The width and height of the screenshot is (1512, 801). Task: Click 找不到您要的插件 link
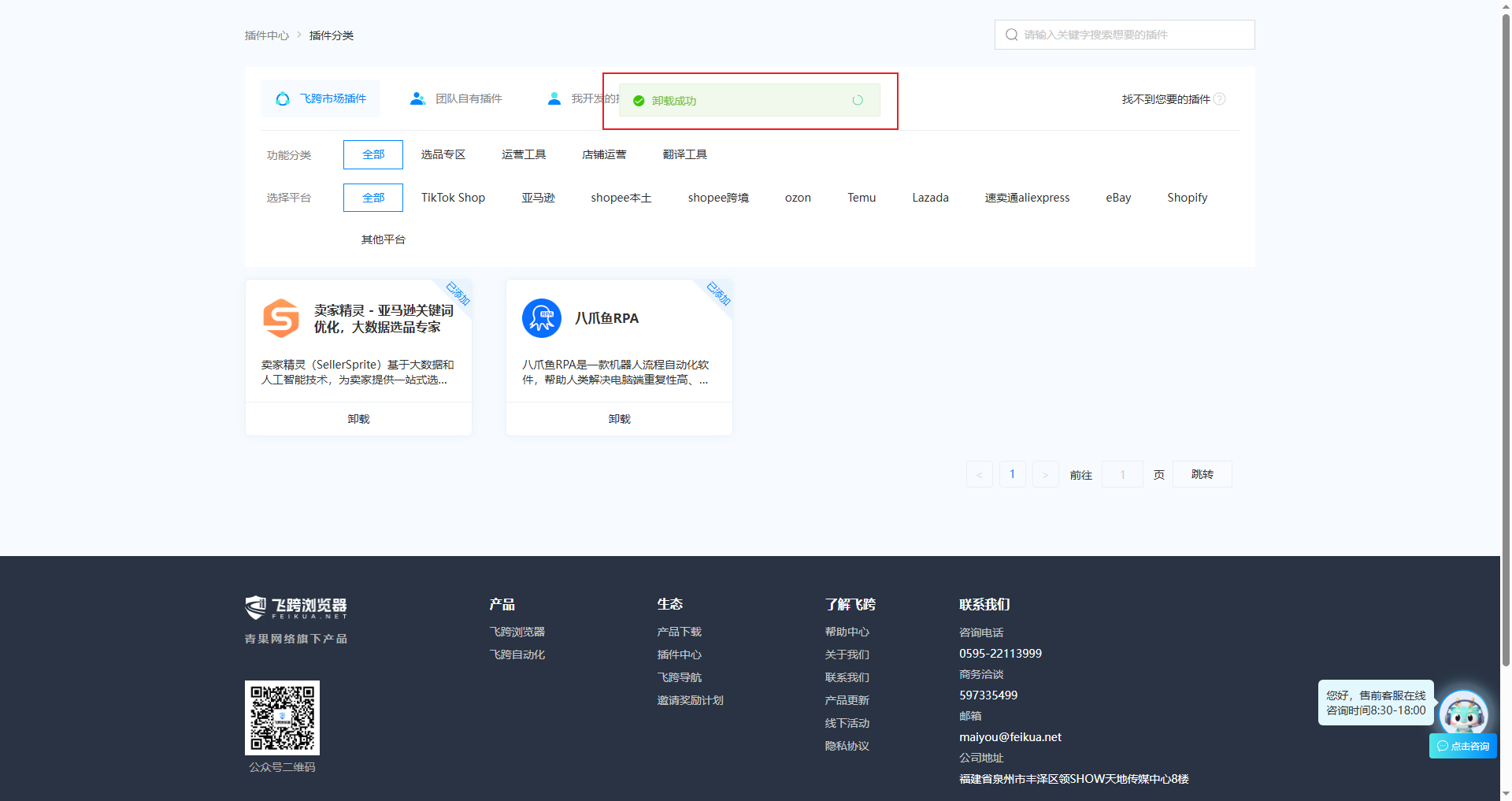pyautogui.click(x=1165, y=99)
